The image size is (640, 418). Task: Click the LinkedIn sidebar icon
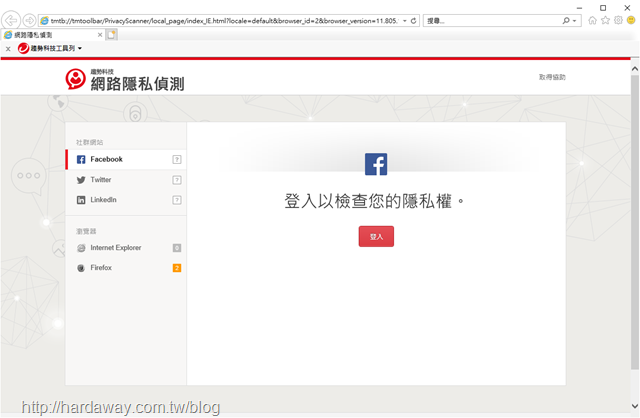[81, 200]
